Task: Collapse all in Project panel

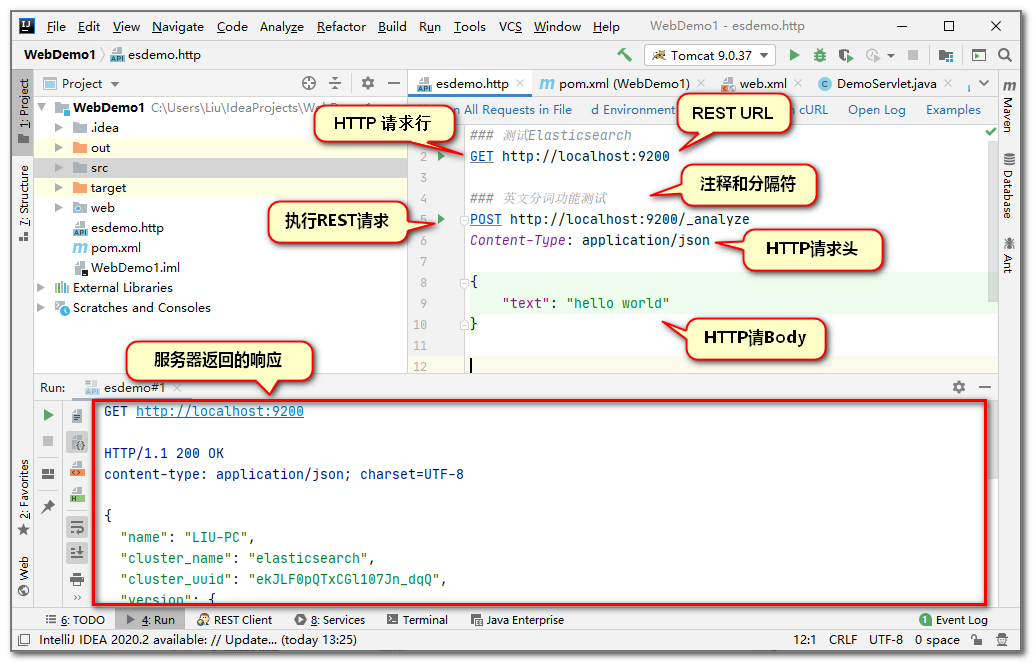Action: click(x=335, y=83)
